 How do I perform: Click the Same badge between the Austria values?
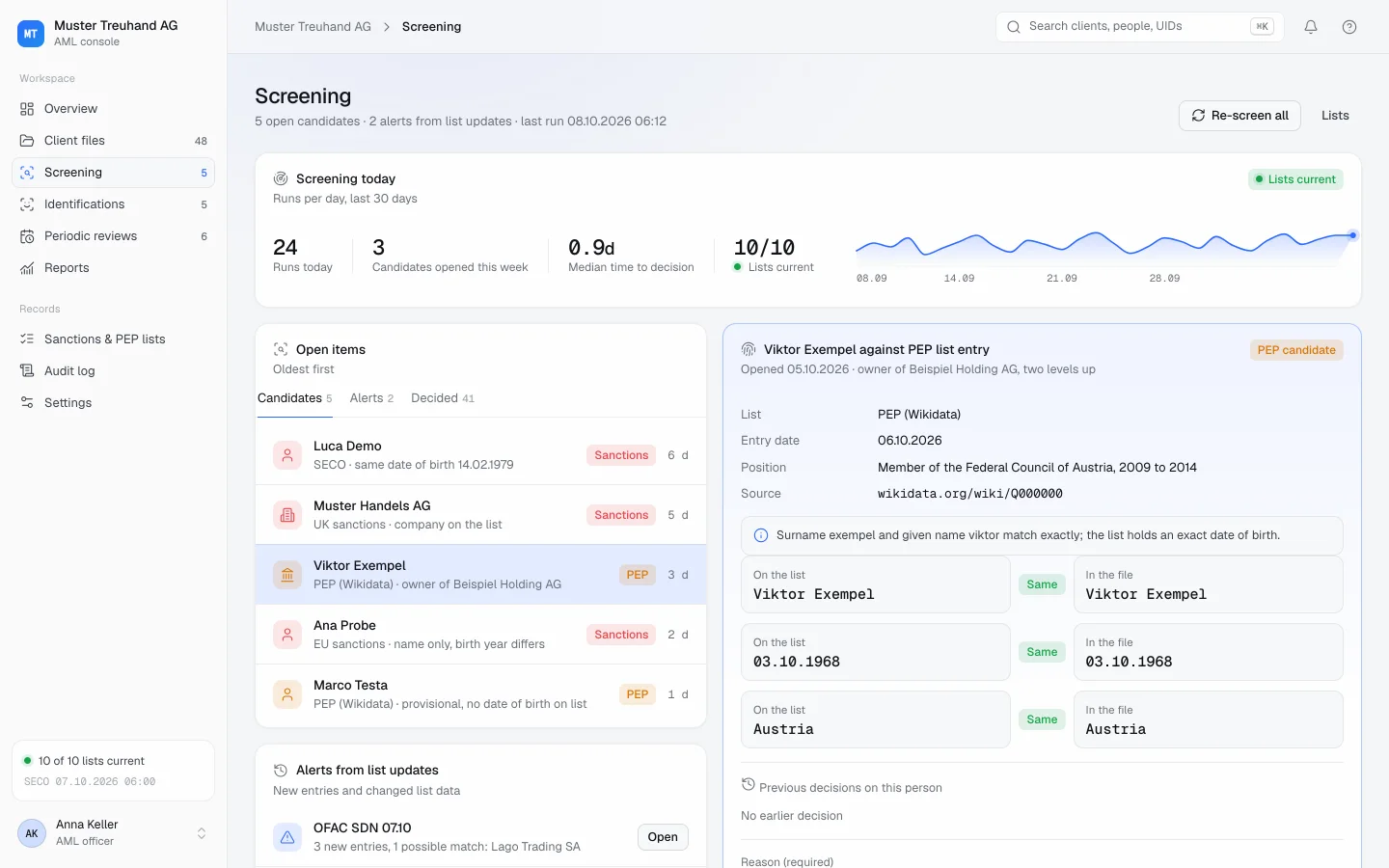[x=1042, y=719]
